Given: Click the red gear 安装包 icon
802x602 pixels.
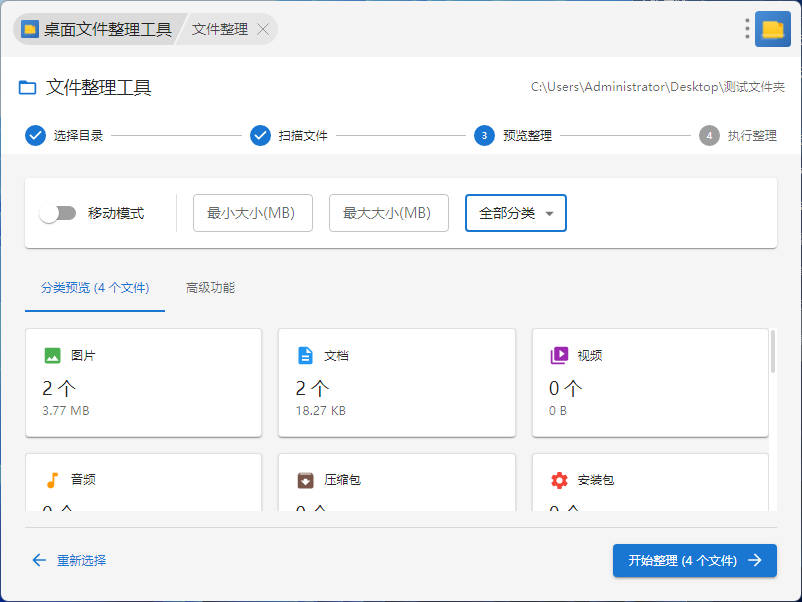Looking at the screenshot, I should (559, 480).
